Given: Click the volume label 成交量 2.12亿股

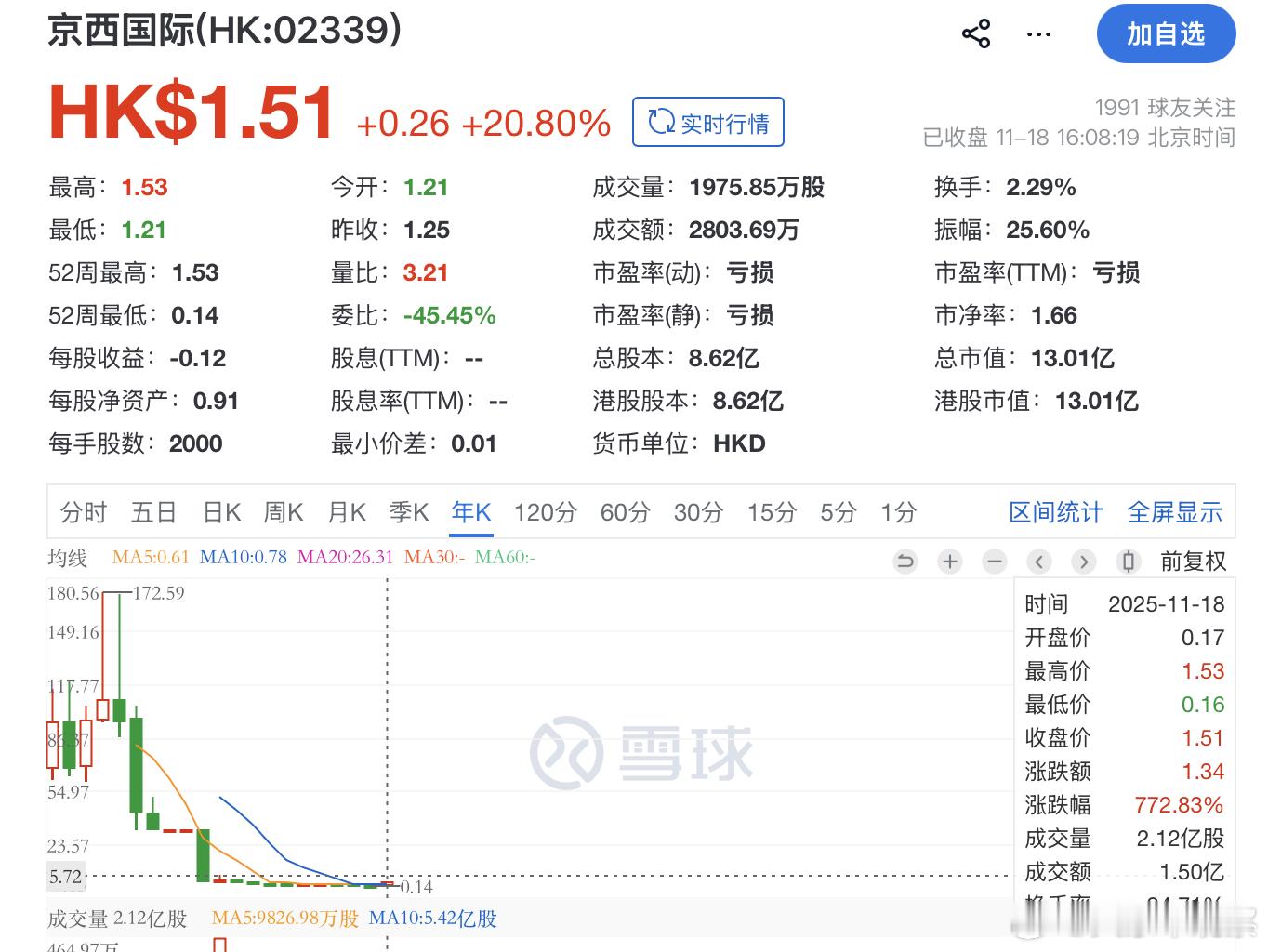Looking at the screenshot, I should [117, 919].
